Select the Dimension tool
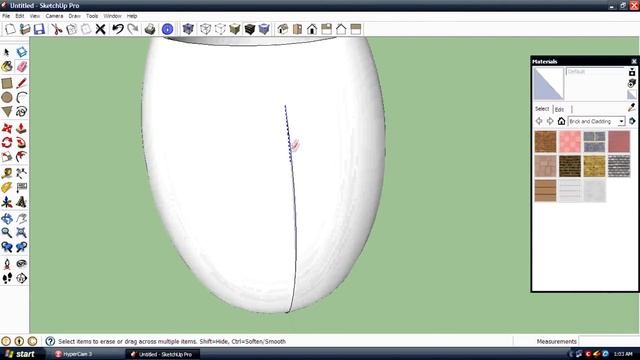Viewport: 640px width, 360px height. (x=21, y=173)
